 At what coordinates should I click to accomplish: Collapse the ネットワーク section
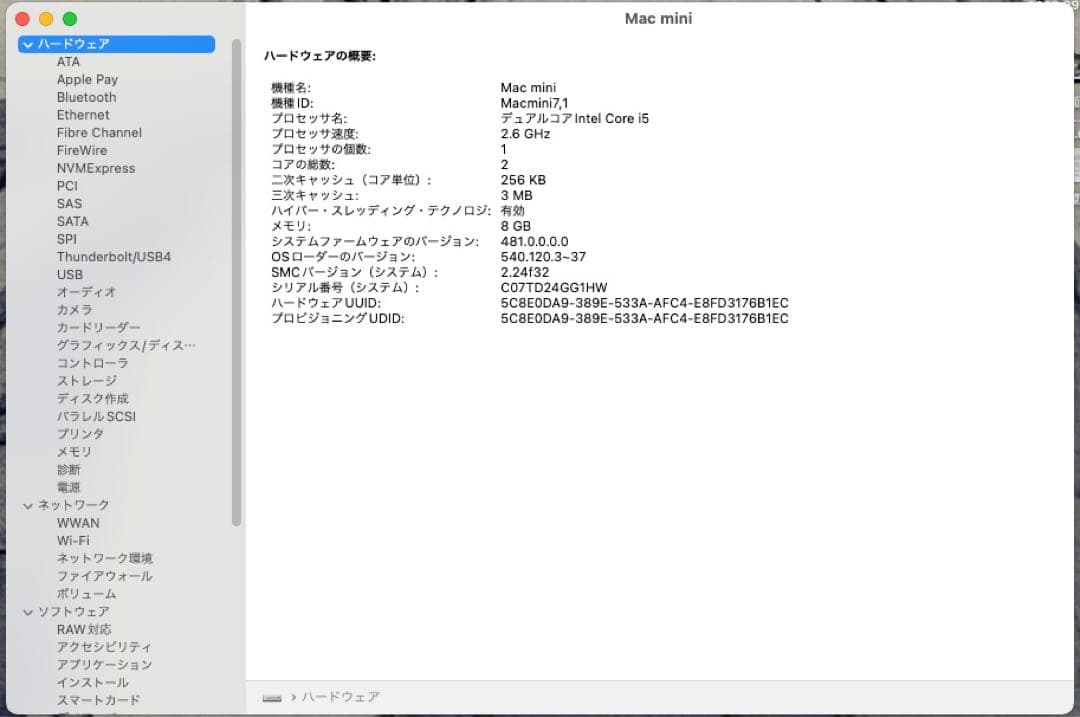[x=26, y=505]
